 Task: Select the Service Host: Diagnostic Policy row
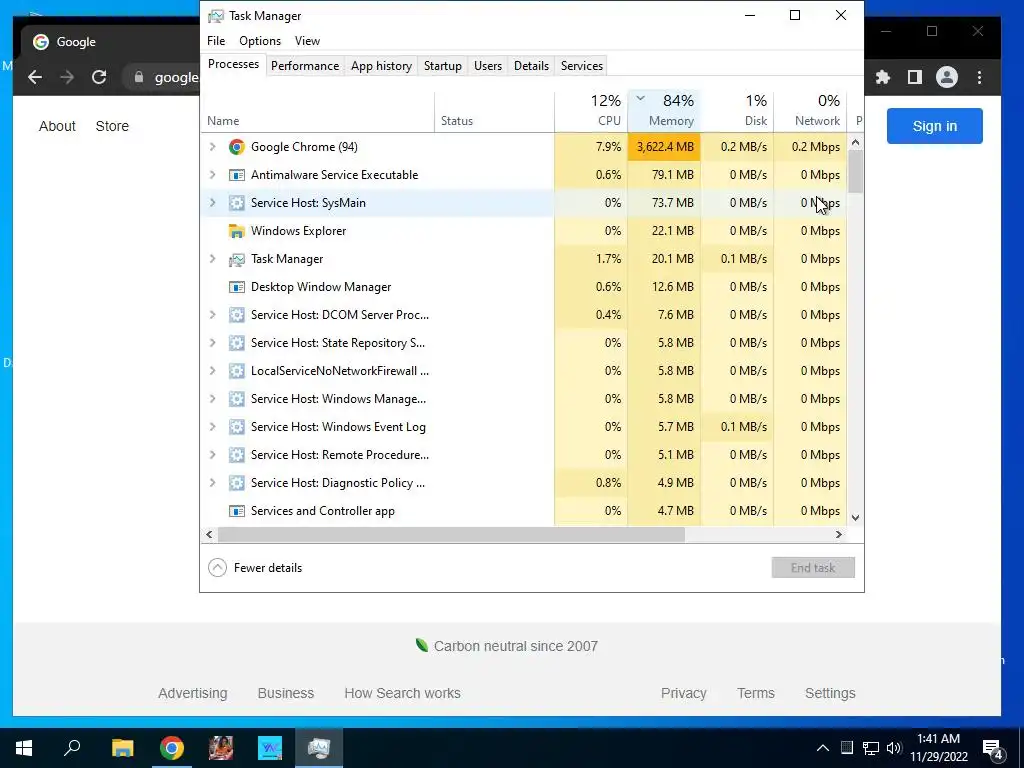[x=524, y=483]
